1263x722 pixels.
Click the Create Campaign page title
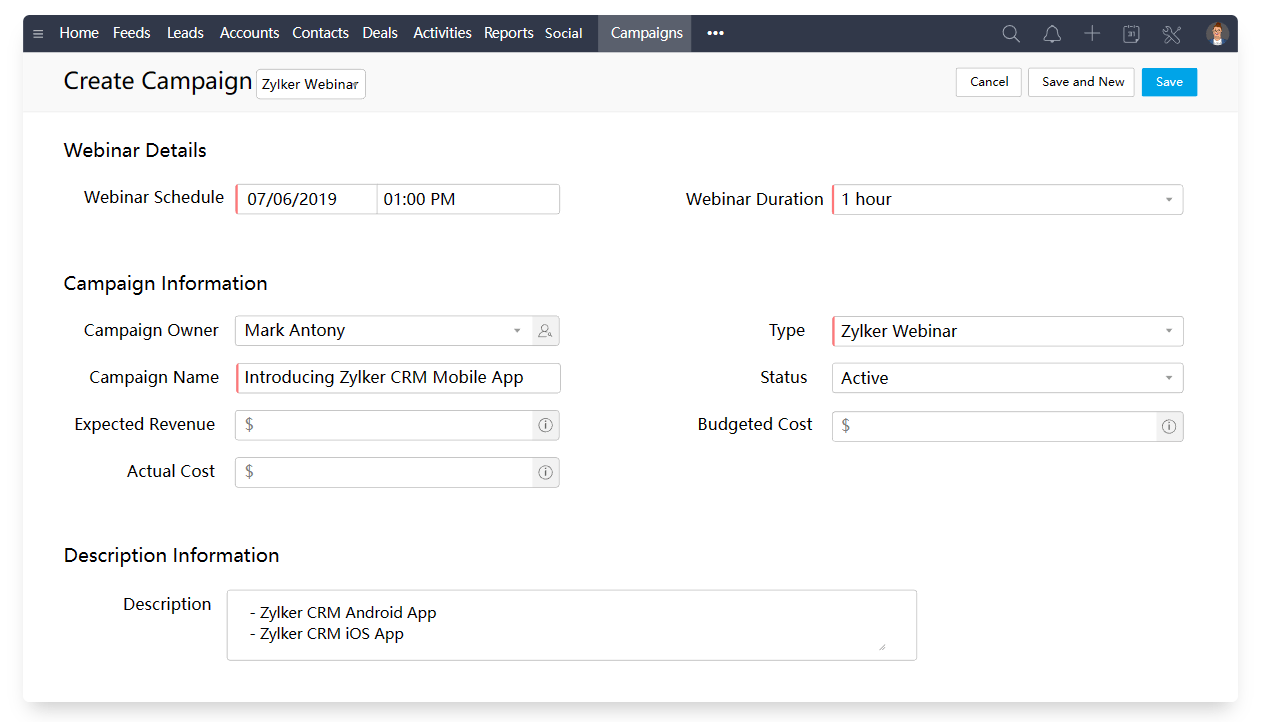point(158,81)
